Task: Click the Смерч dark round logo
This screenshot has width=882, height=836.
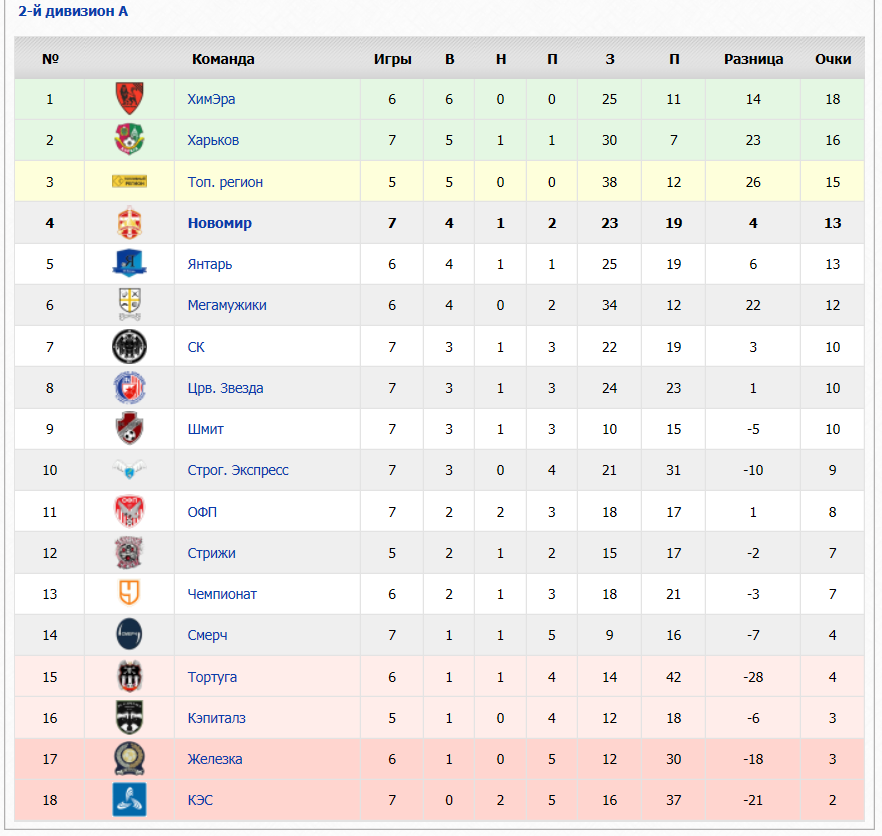Action: (129, 634)
